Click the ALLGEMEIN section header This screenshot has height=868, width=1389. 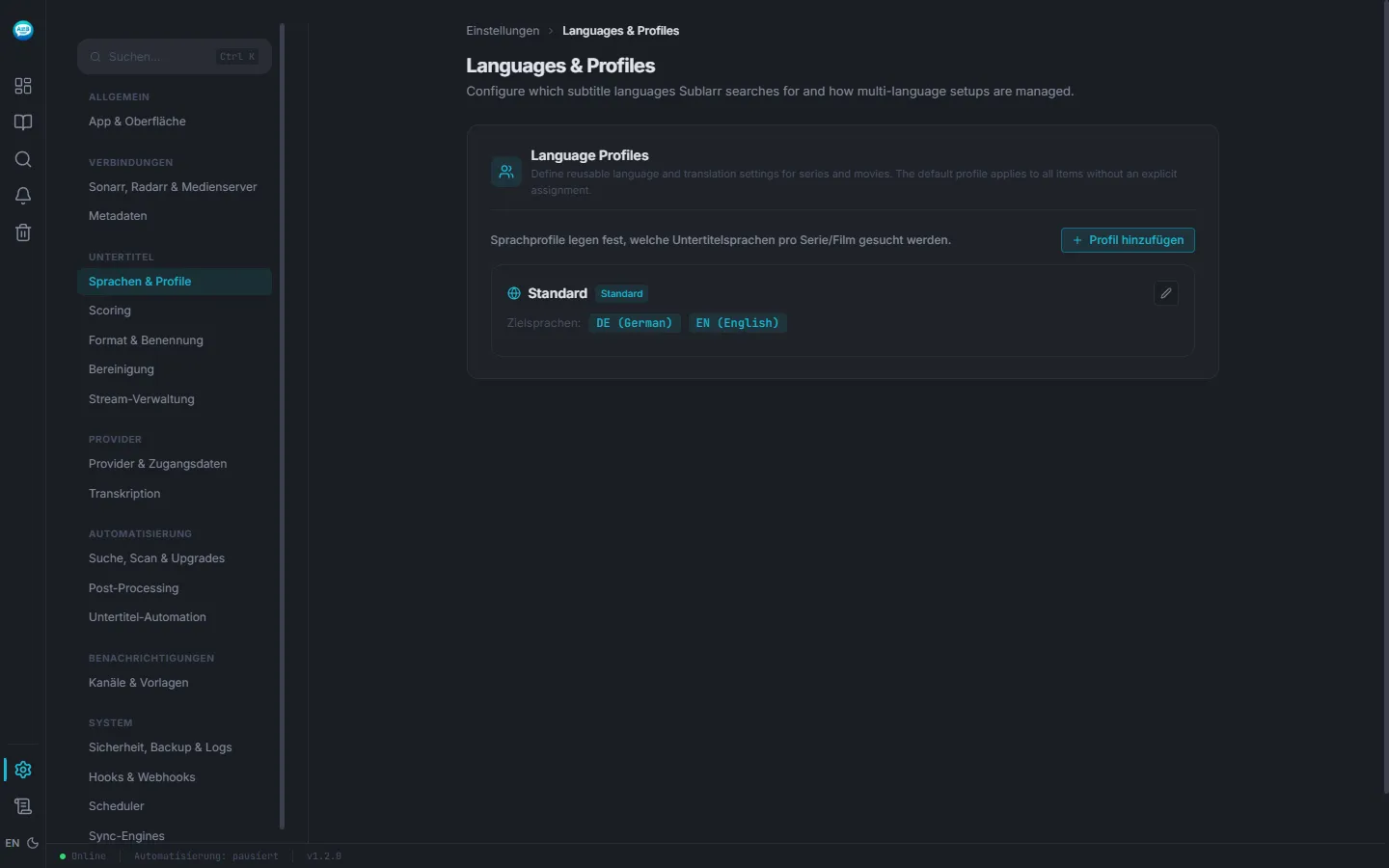click(x=119, y=97)
